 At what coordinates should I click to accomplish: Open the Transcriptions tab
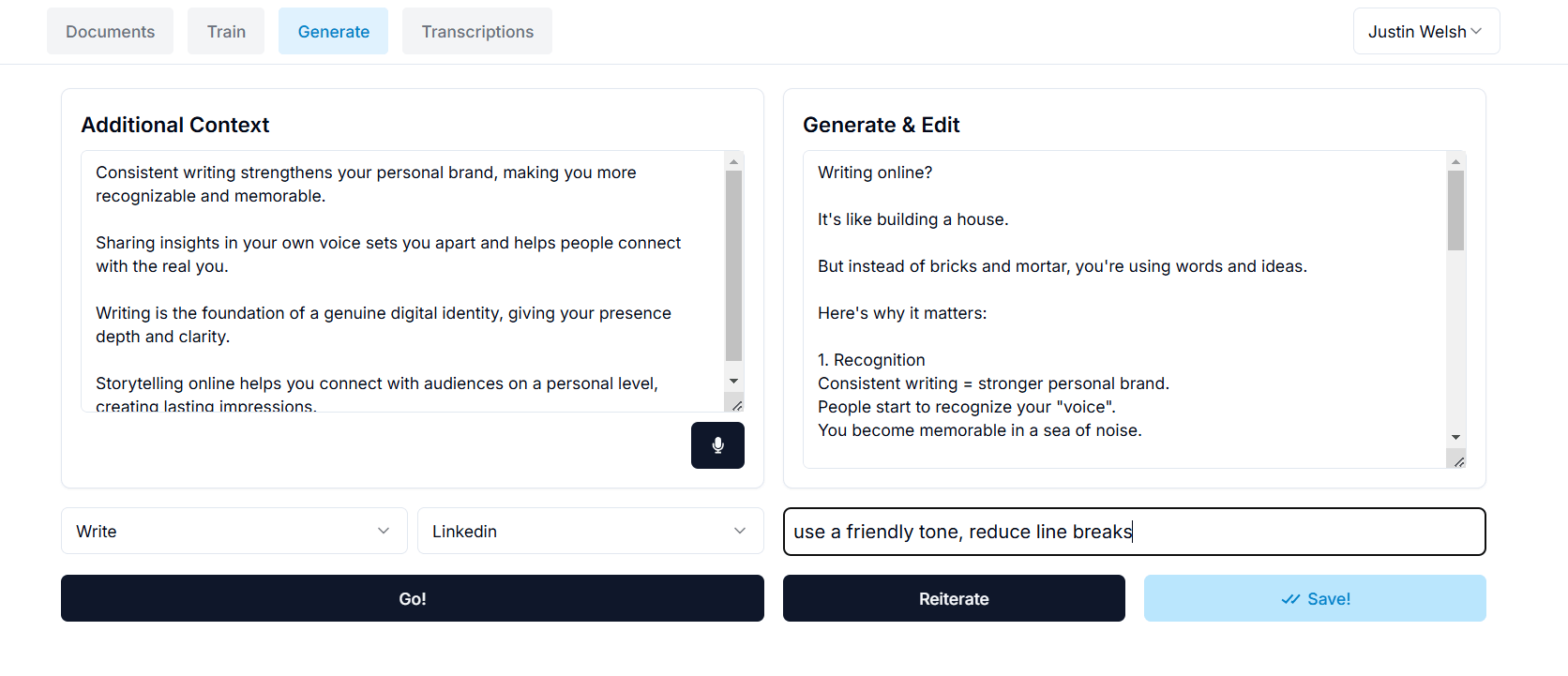pos(476,31)
